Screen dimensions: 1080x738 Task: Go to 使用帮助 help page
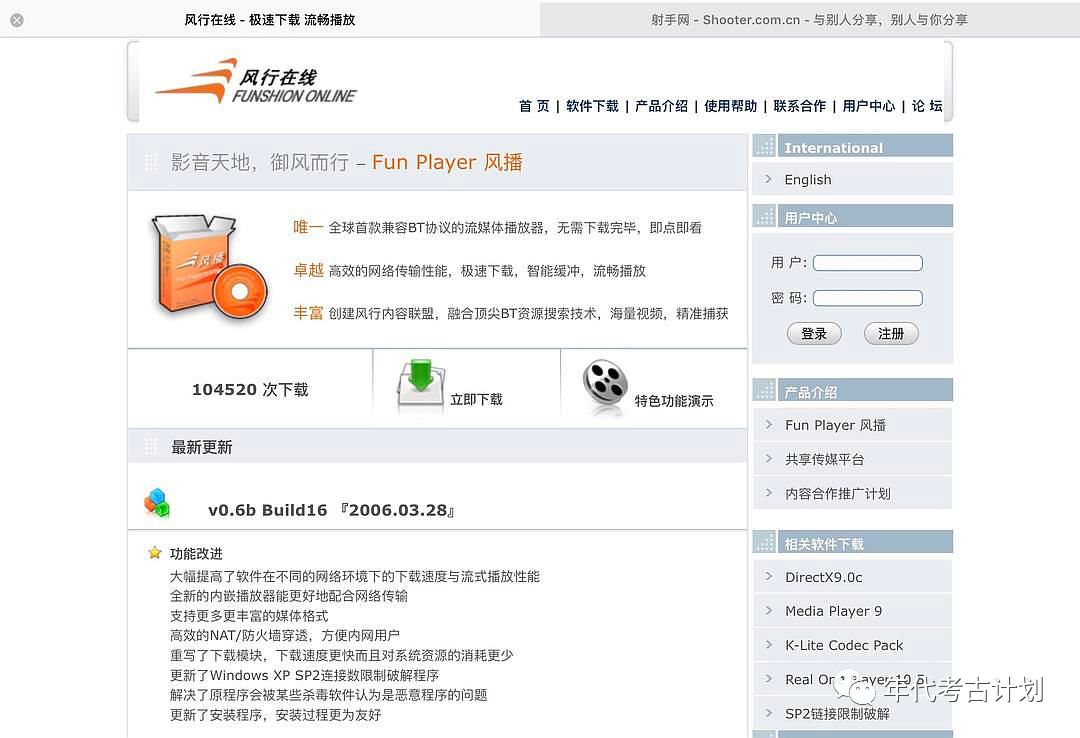(x=730, y=106)
